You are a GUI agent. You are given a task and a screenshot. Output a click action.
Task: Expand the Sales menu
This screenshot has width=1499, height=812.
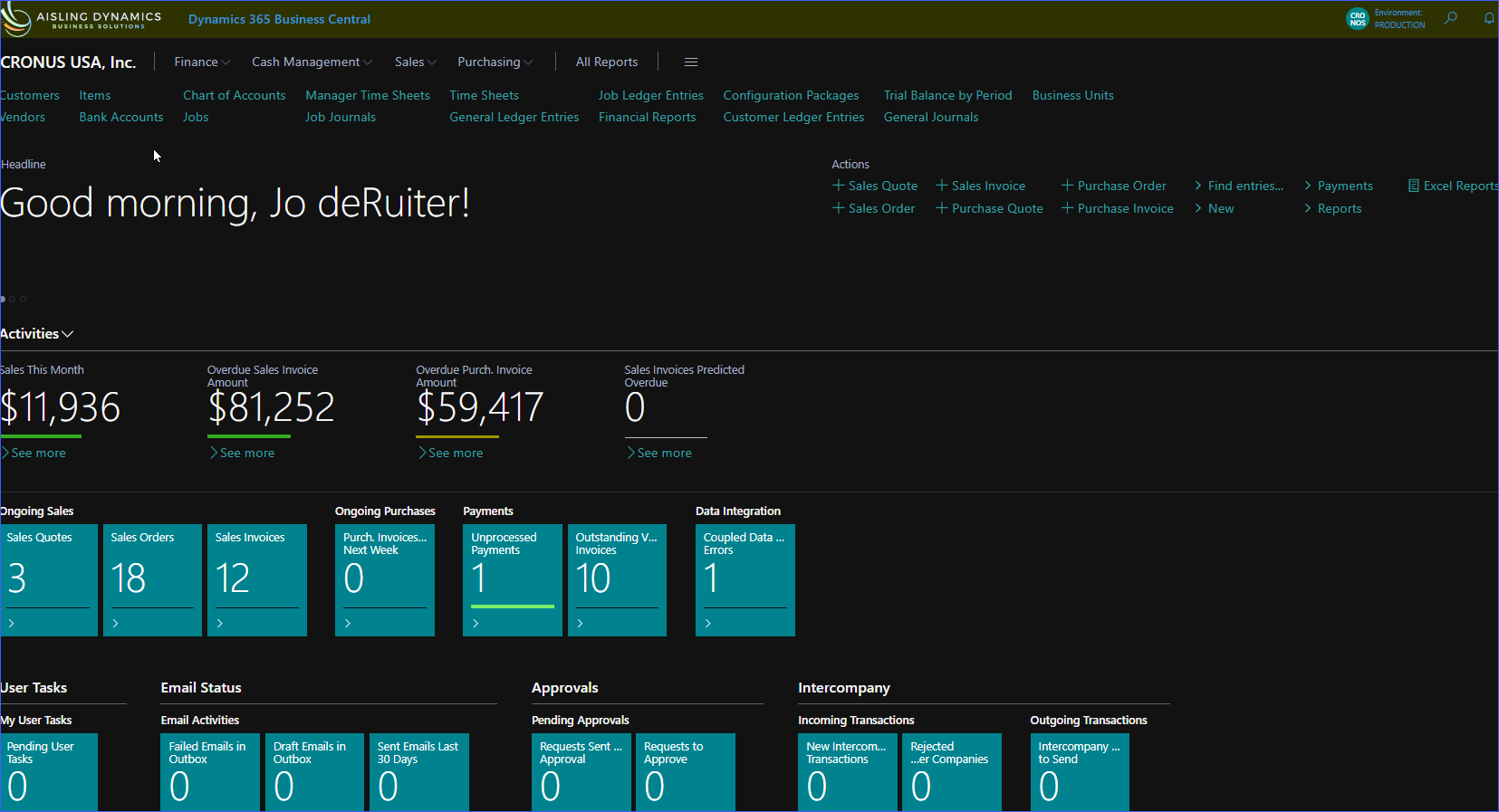click(416, 62)
